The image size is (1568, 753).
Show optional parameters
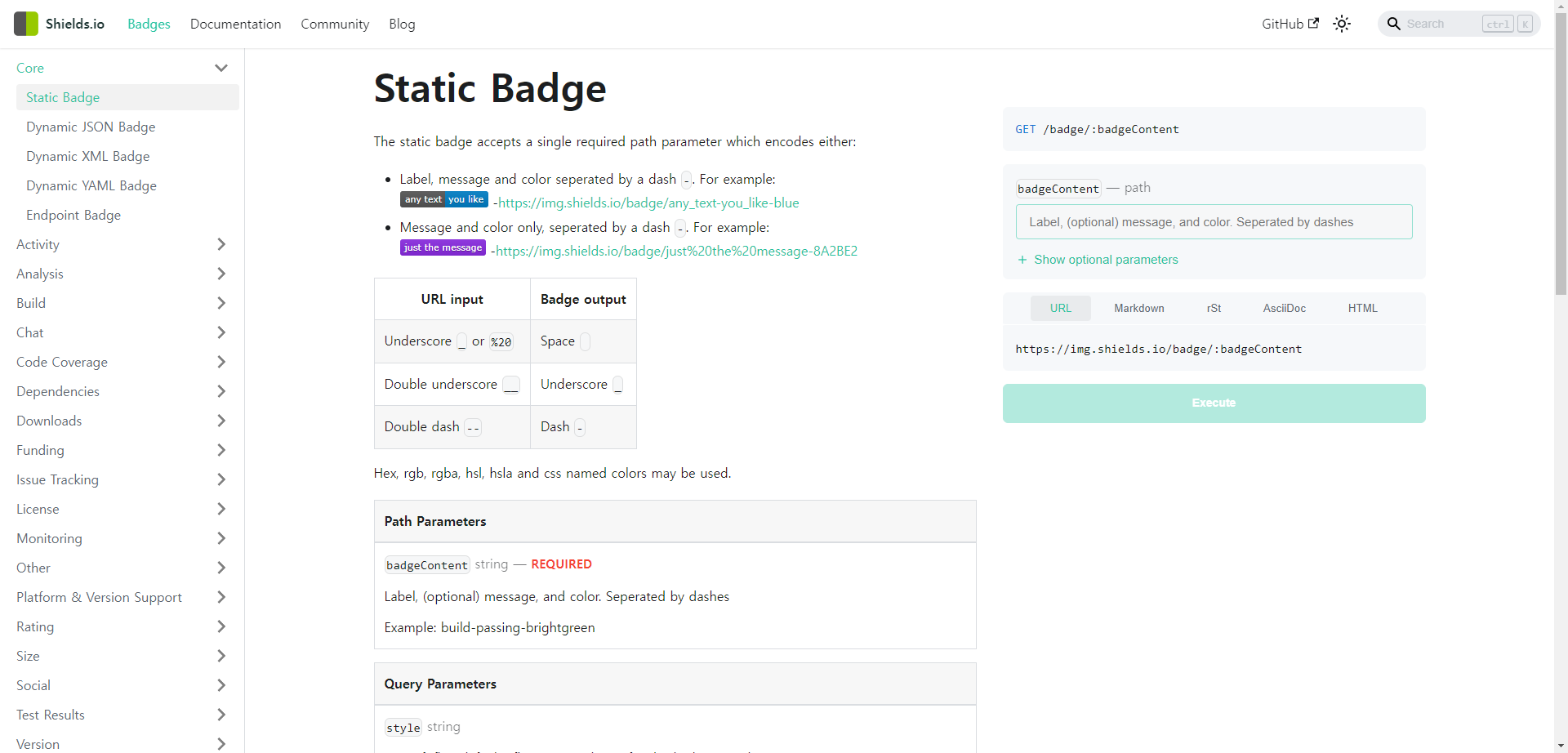pyautogui.click(x=1098, y=260)
